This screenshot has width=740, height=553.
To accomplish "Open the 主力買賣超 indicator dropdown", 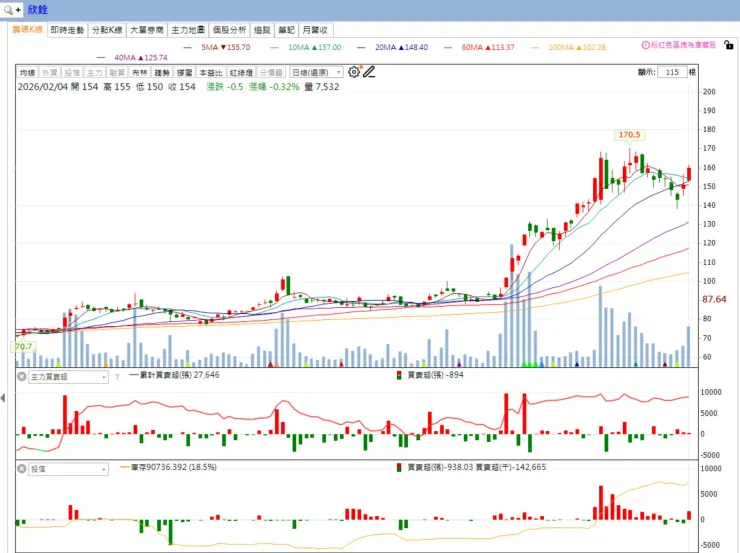I will 68,377.
